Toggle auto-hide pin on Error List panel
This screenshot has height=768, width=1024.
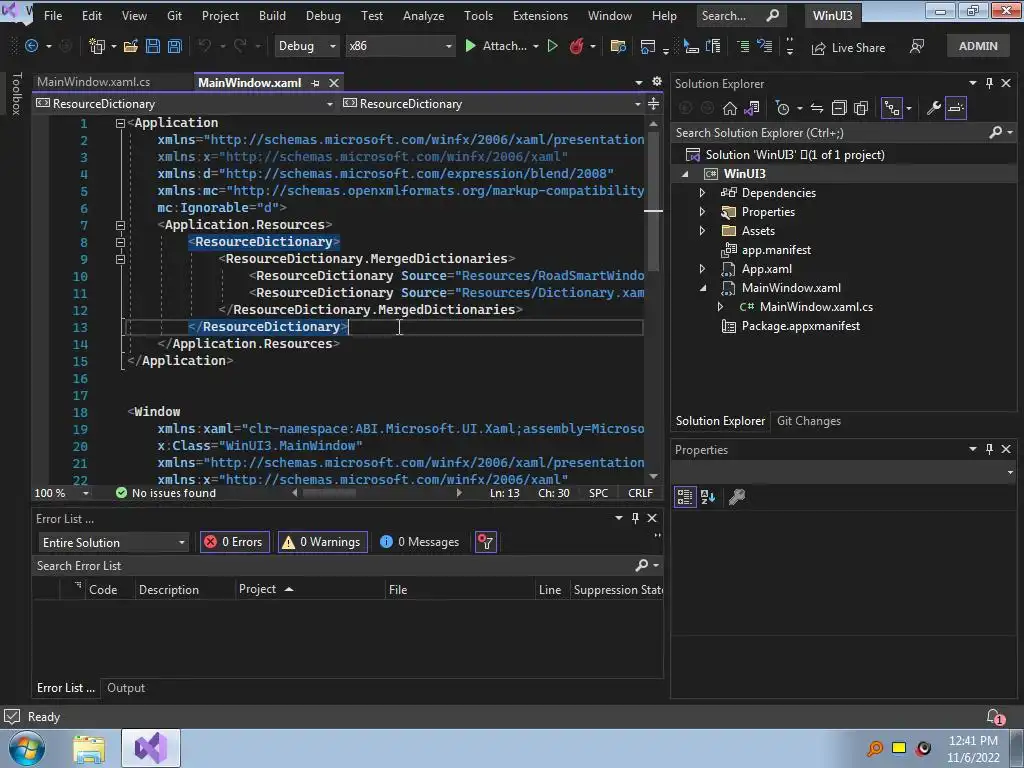[x=635, y=518]
